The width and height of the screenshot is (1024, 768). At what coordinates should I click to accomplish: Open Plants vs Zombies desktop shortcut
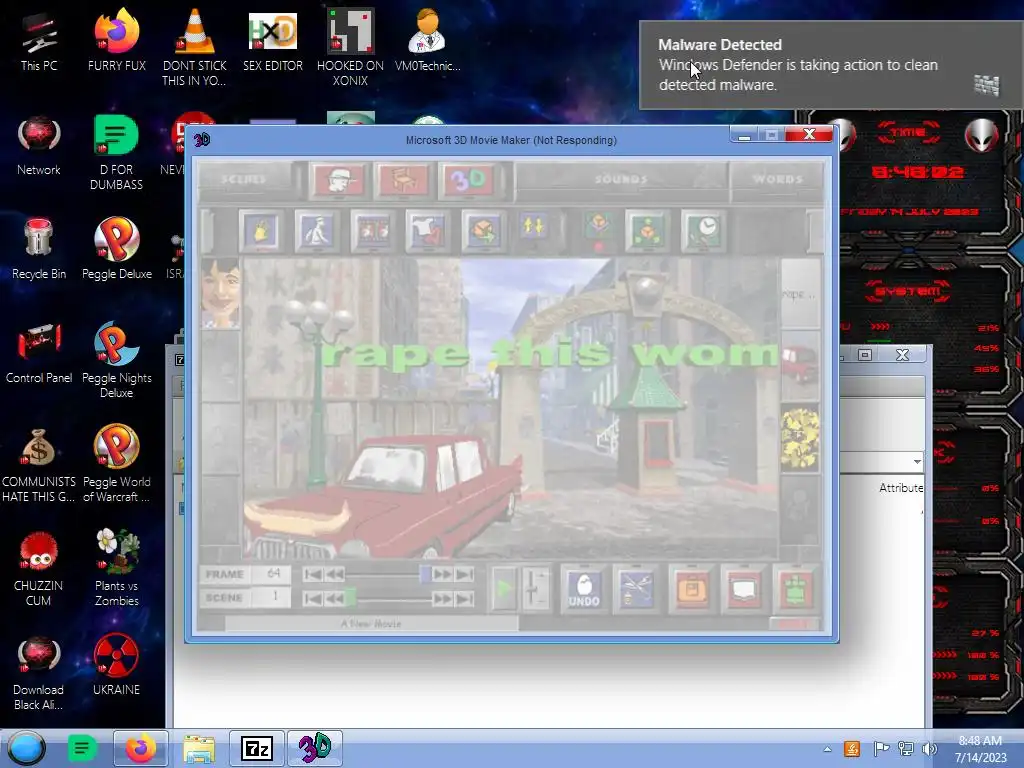tap(116, 568)
